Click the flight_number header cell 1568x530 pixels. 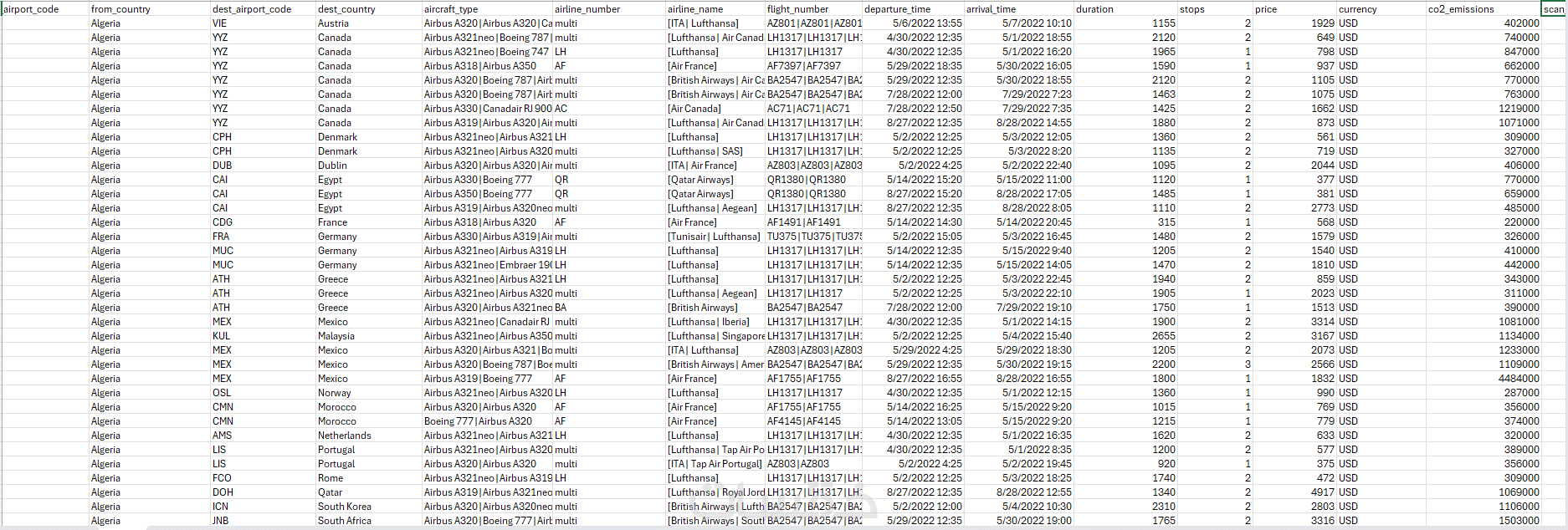coord(813,9)
